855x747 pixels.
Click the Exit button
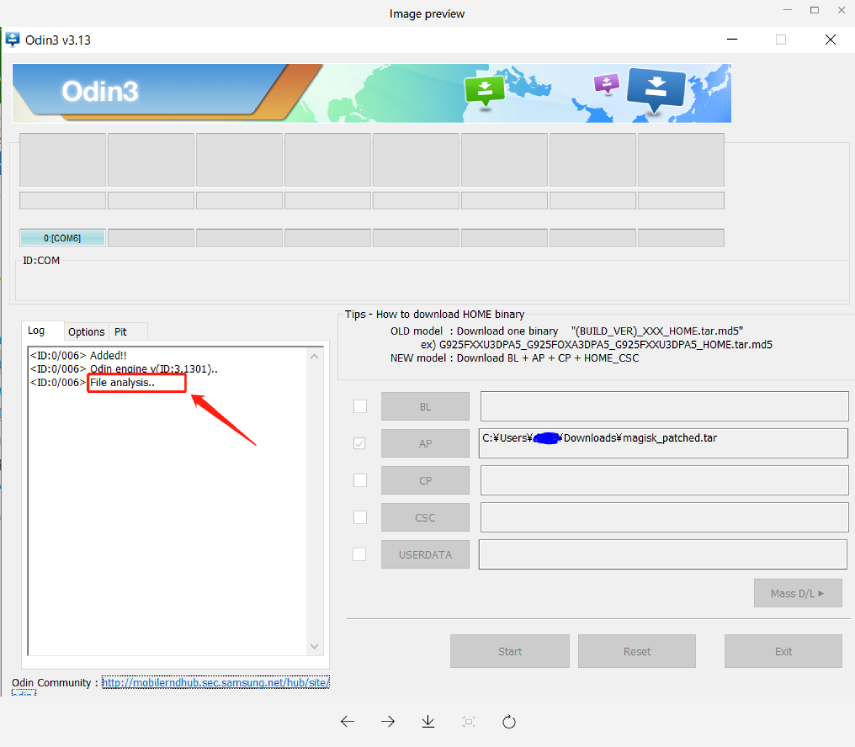click(784, 652)
